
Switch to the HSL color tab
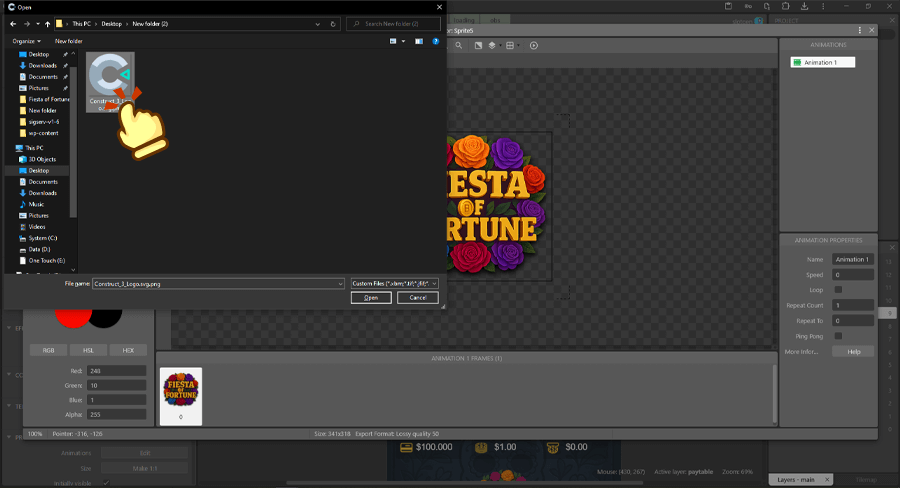click(x=88, y=350)
